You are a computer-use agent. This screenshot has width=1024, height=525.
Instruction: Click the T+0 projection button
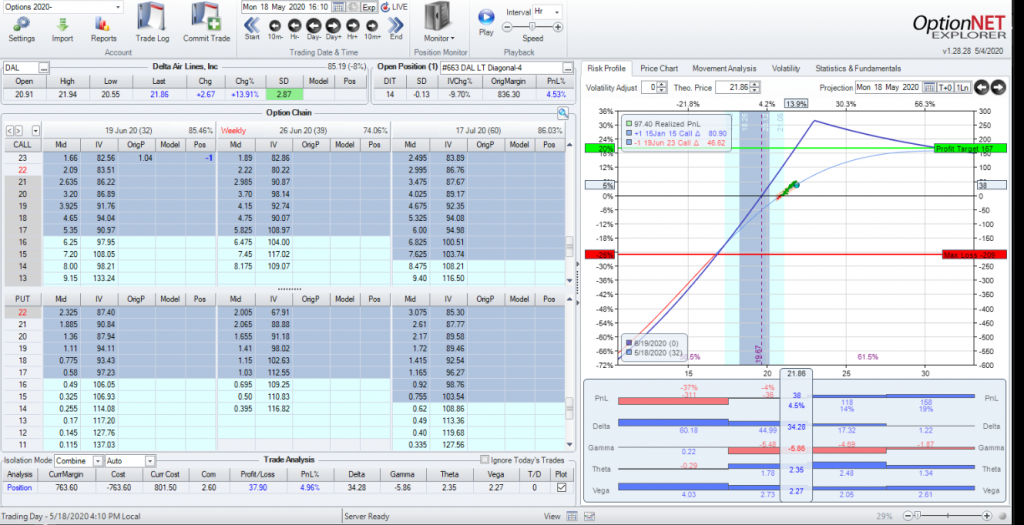pyautogui.click(x=946, y=87)
